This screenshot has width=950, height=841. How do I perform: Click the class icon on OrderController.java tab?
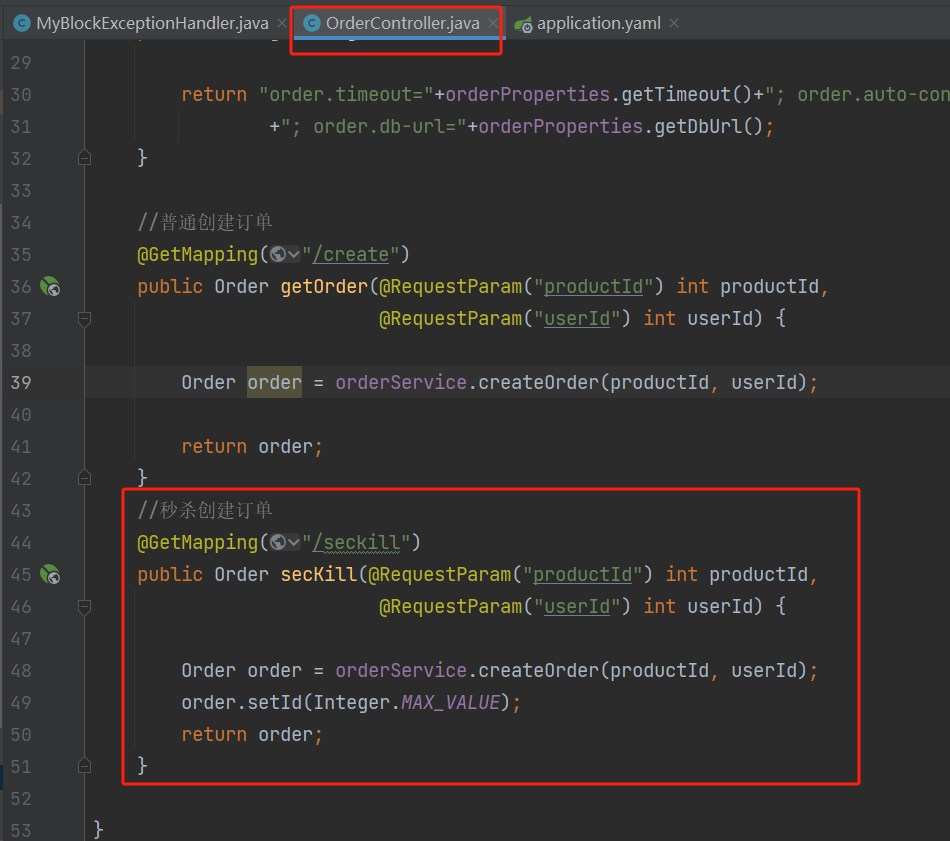pos(311,23)
